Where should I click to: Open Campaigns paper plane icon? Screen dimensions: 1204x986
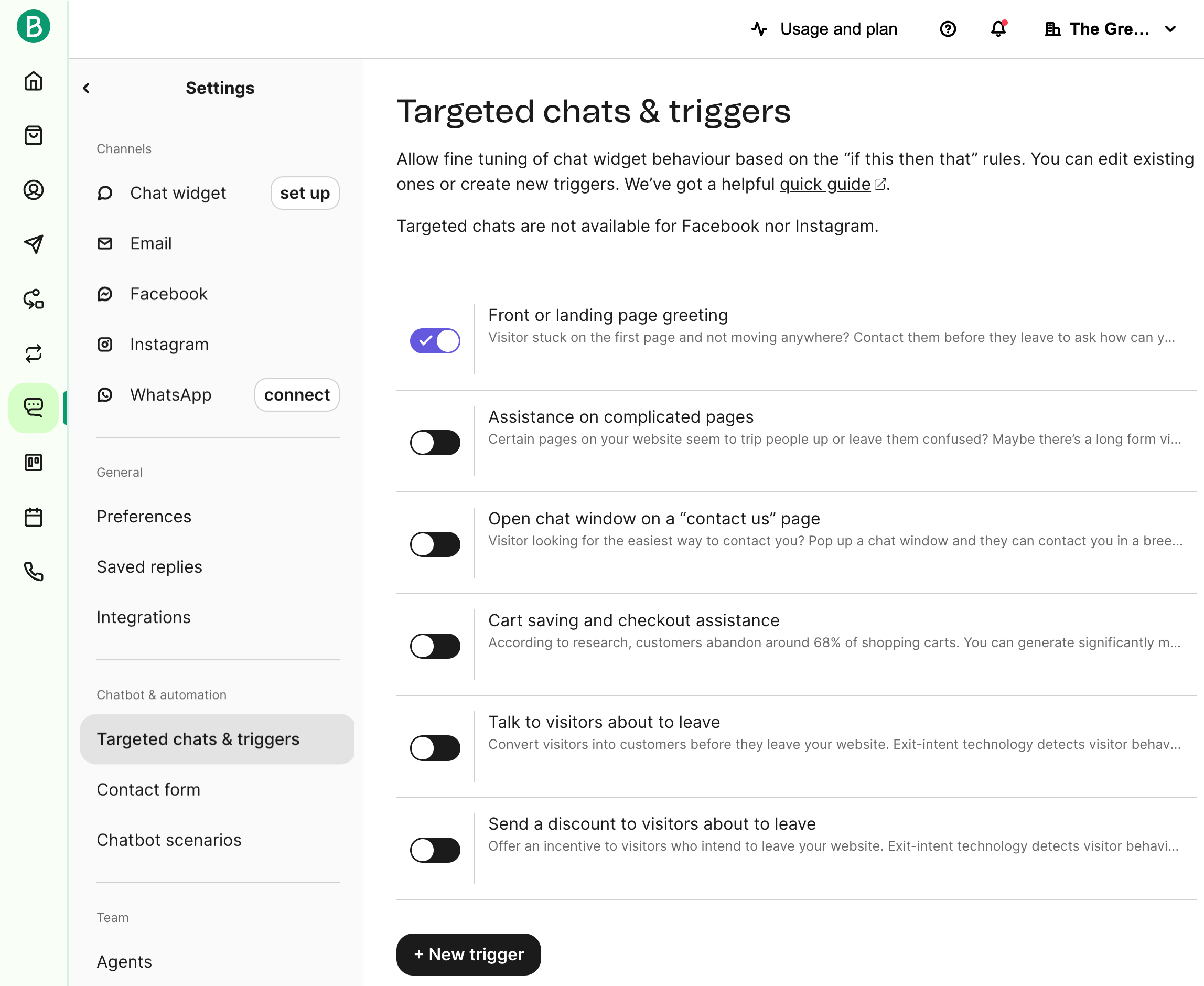(x=34, y=244)
